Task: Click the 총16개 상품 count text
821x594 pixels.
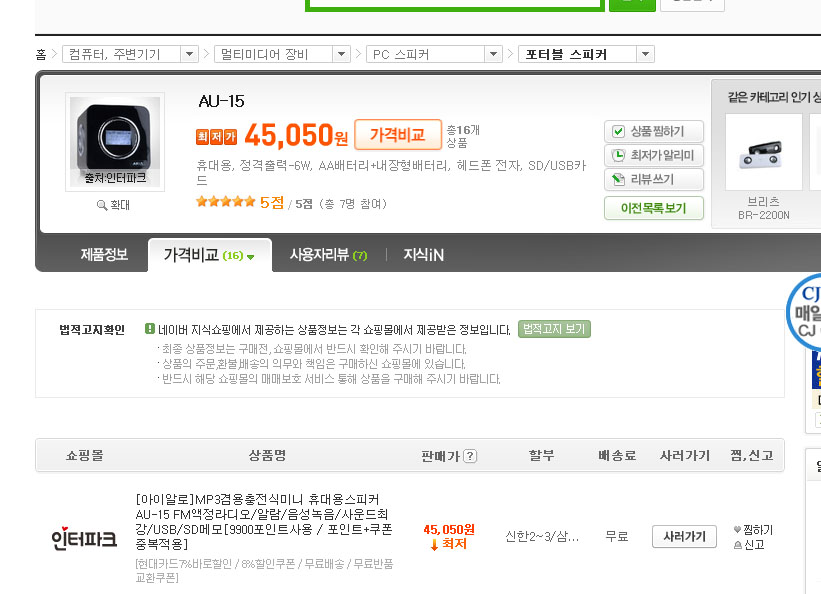Action: pyautogui.click(x=463, y=136)
